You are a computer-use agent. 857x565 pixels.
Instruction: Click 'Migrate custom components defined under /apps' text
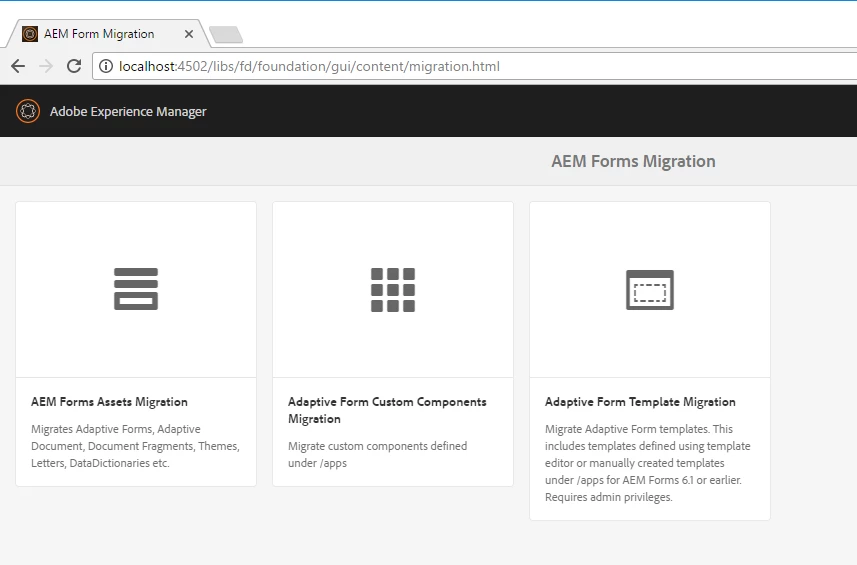[378, 454]
